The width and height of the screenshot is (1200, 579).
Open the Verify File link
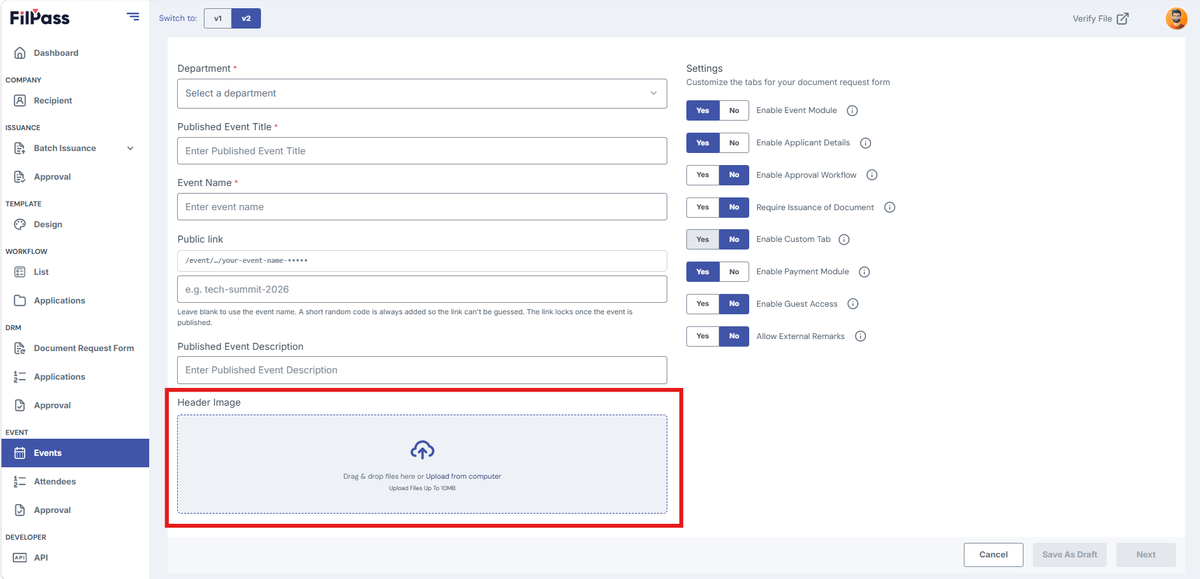(x=1100, y=18)
